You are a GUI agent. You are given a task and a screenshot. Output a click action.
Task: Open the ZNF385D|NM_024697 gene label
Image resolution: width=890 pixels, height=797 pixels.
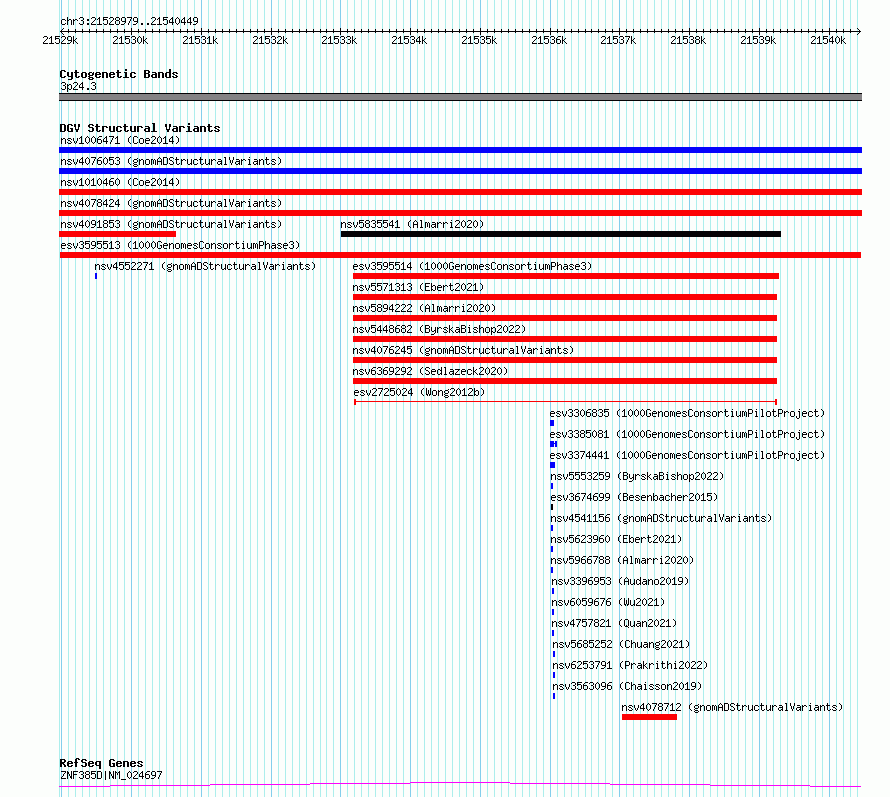(x=111, y=775)
